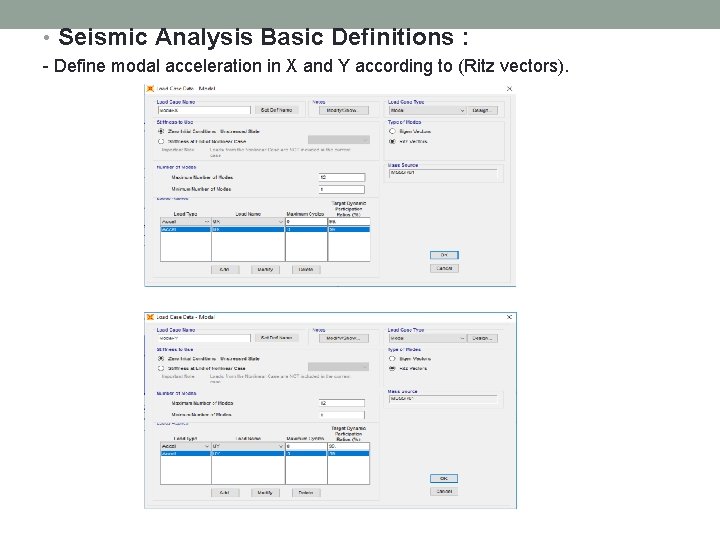This screenshot has height=540, width=720.
Task: Select Stiffness at End of Nonlinear Case in Modal-Y dialog
Action: point(161,368)
